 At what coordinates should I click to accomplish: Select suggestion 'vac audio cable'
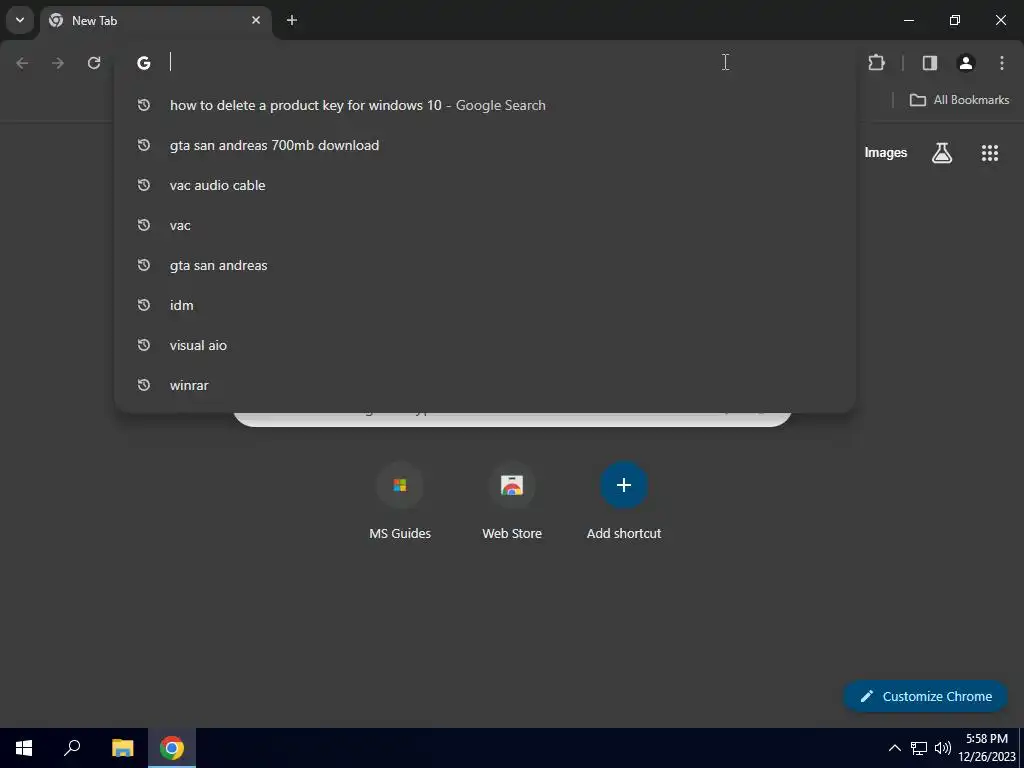click(485, 185)
